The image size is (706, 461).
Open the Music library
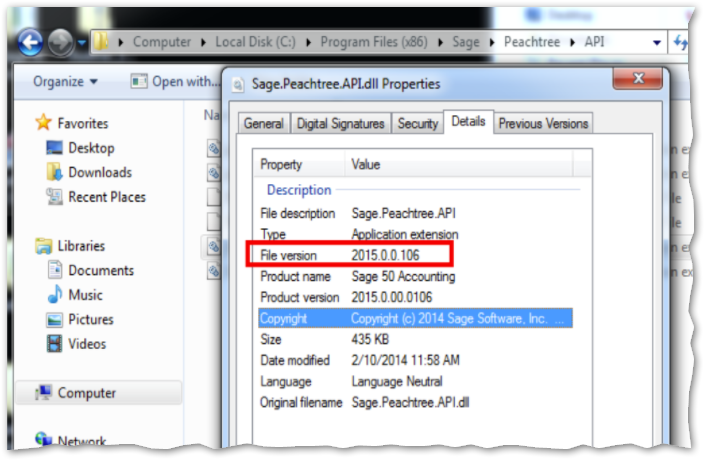pyautogui.click(x=86, y=295)
